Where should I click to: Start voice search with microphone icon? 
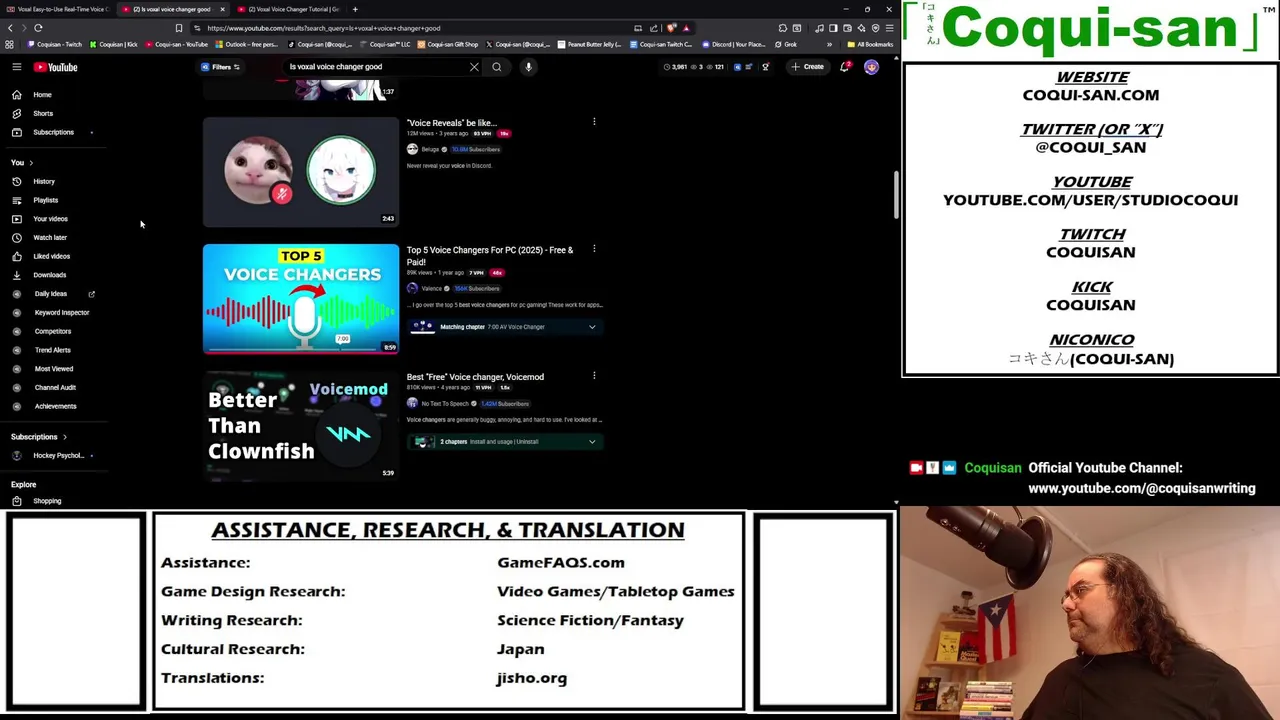point(528,67)
